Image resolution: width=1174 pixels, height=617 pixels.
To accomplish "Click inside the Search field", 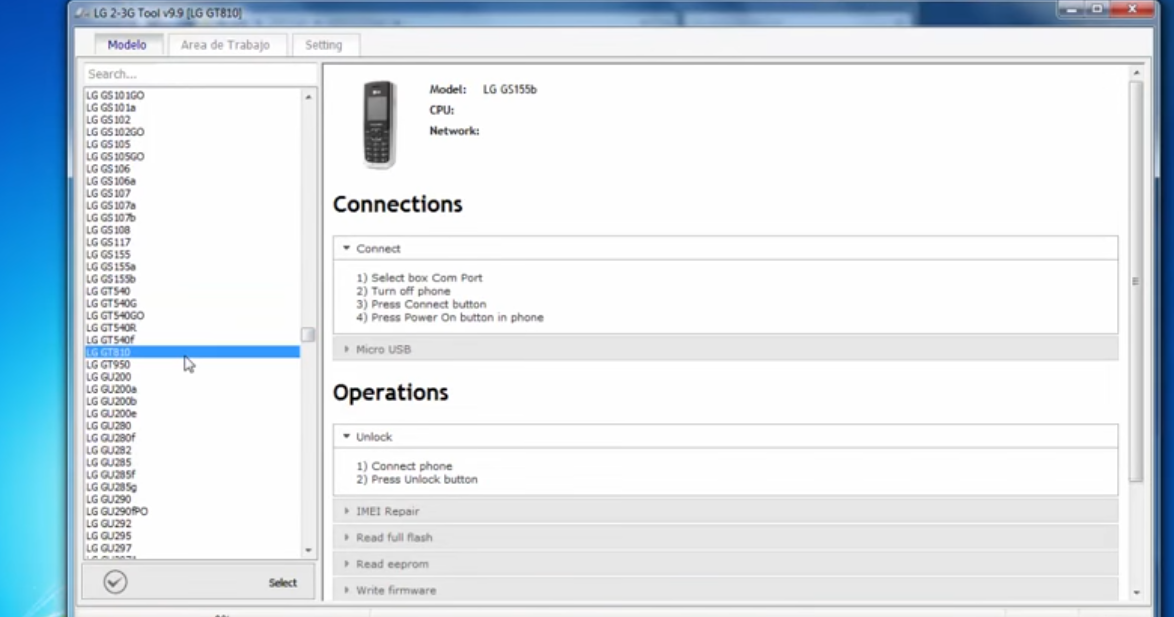I will click(190, 73).
